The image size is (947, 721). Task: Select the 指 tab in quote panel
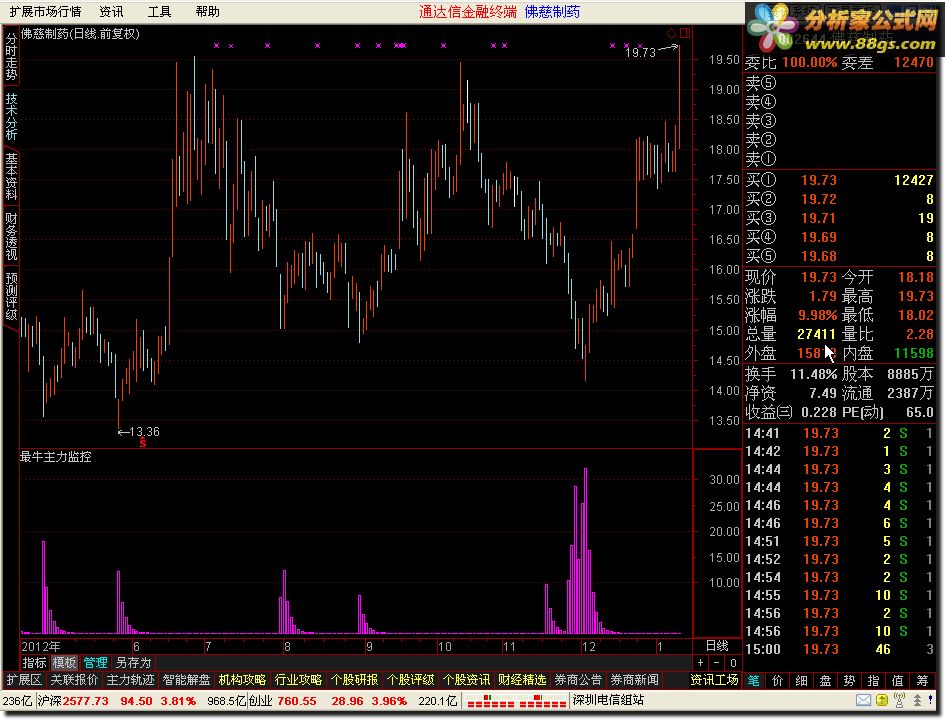tap(873, 681)
